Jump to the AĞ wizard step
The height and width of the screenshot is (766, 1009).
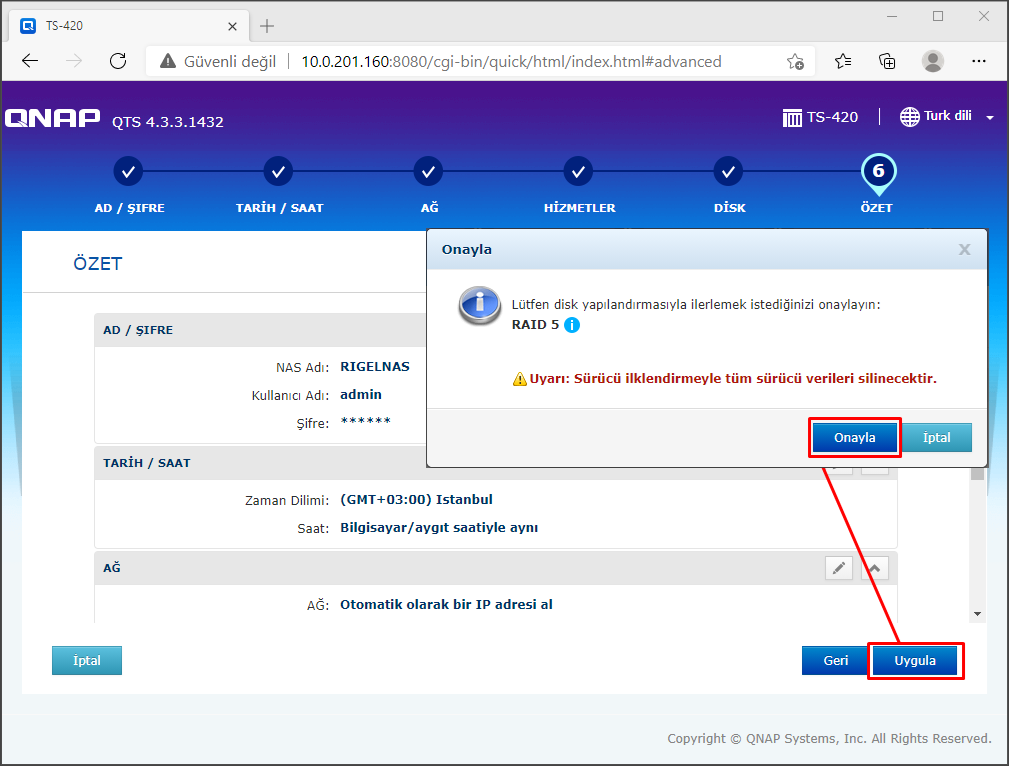click(428, 171)
